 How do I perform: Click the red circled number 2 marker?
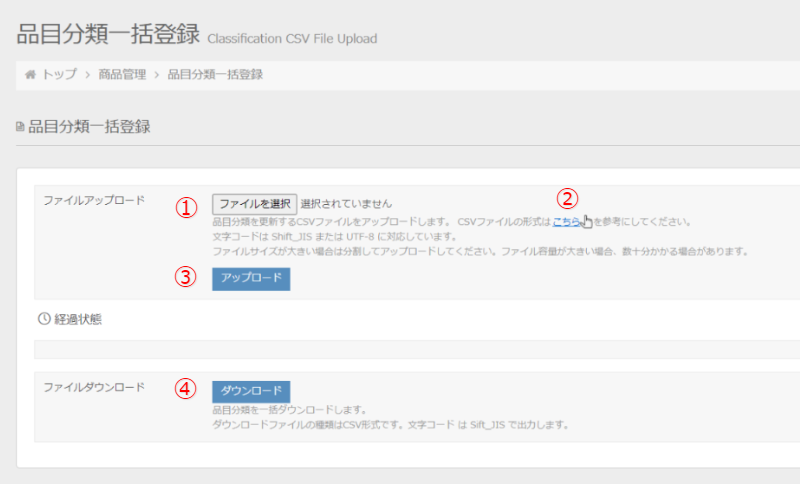click(x=567, y=197)
